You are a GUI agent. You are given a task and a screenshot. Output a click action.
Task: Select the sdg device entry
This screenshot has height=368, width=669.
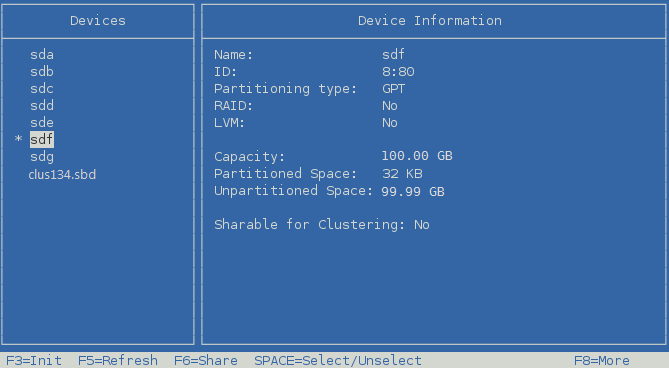coord(42,157)
